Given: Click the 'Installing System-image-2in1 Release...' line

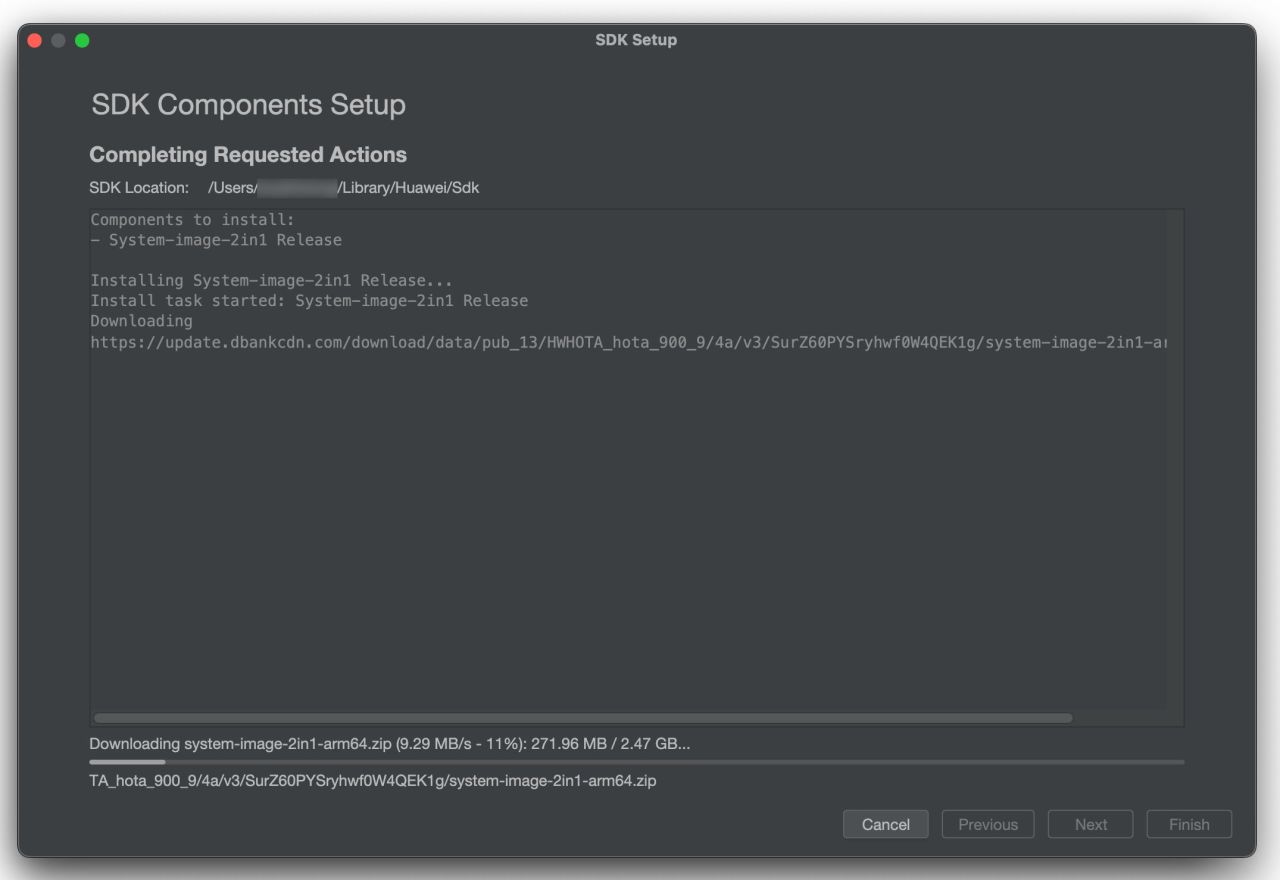Looking at the screenshot, I should pos(271,281).
